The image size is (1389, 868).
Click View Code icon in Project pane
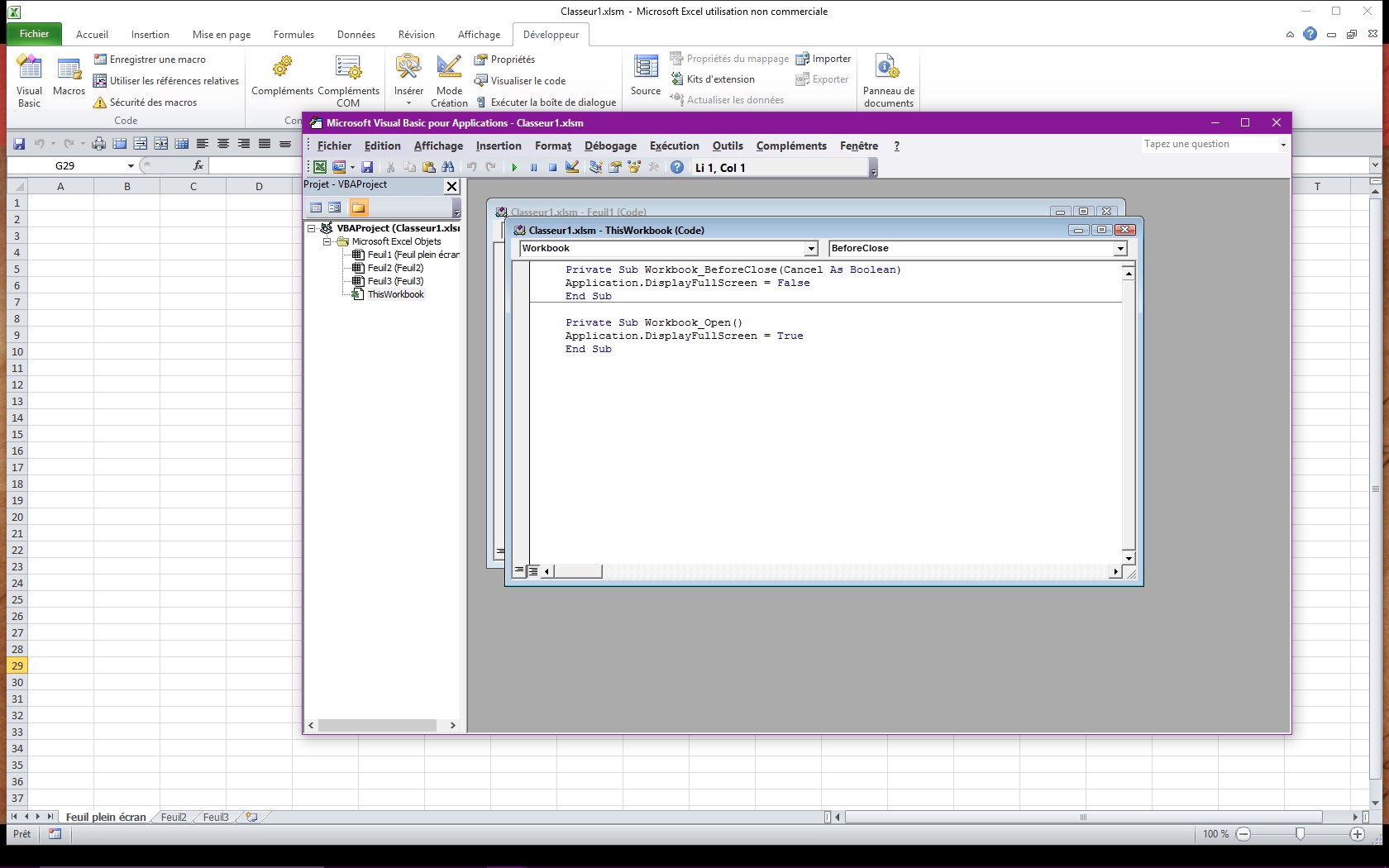tap(316, 207)
